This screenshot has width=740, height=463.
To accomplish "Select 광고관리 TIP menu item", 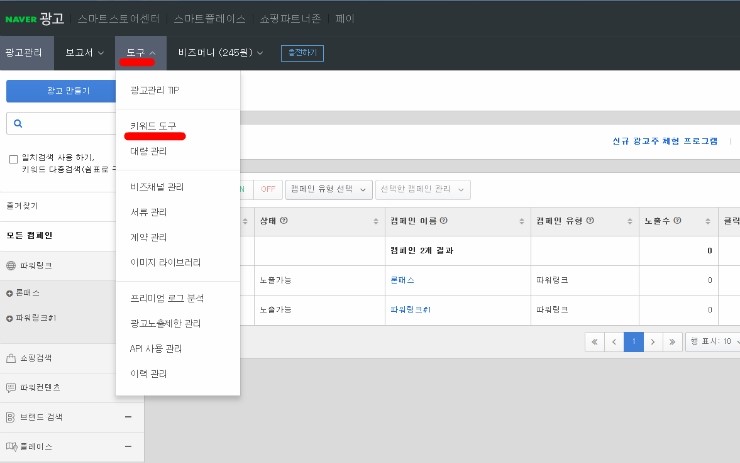I will [x=154, y=90].
